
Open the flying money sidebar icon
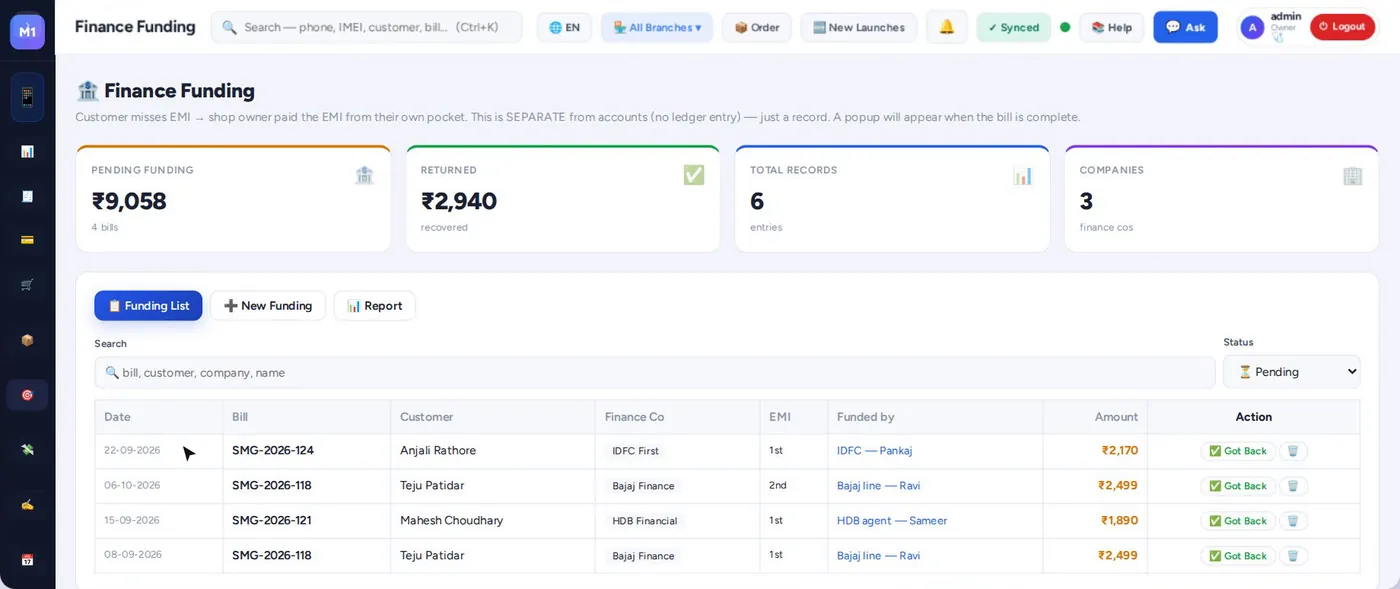27,450
